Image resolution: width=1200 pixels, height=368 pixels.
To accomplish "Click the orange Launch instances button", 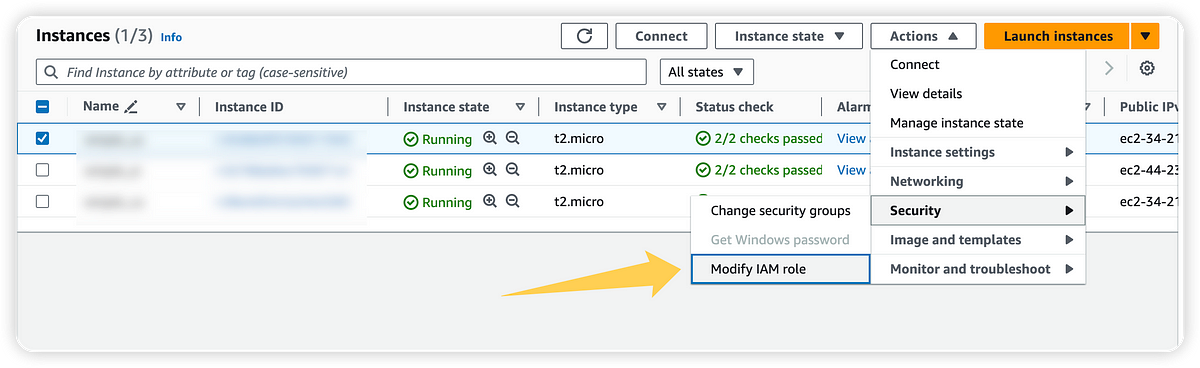I will (x=1058, y=36).
